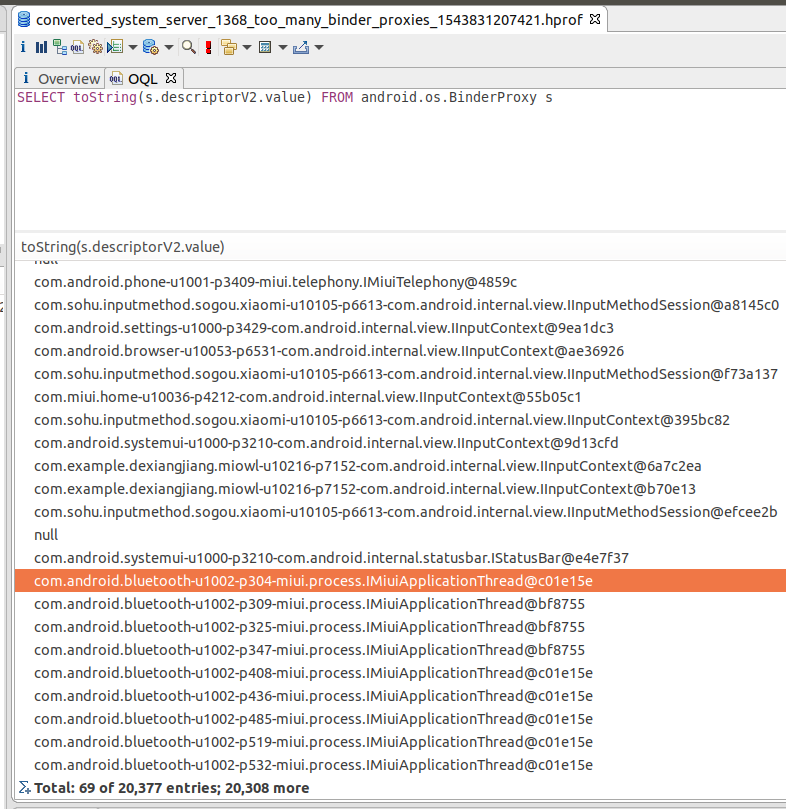Select miowl IInputContext@b70e13 row

(x=400, y=489)
